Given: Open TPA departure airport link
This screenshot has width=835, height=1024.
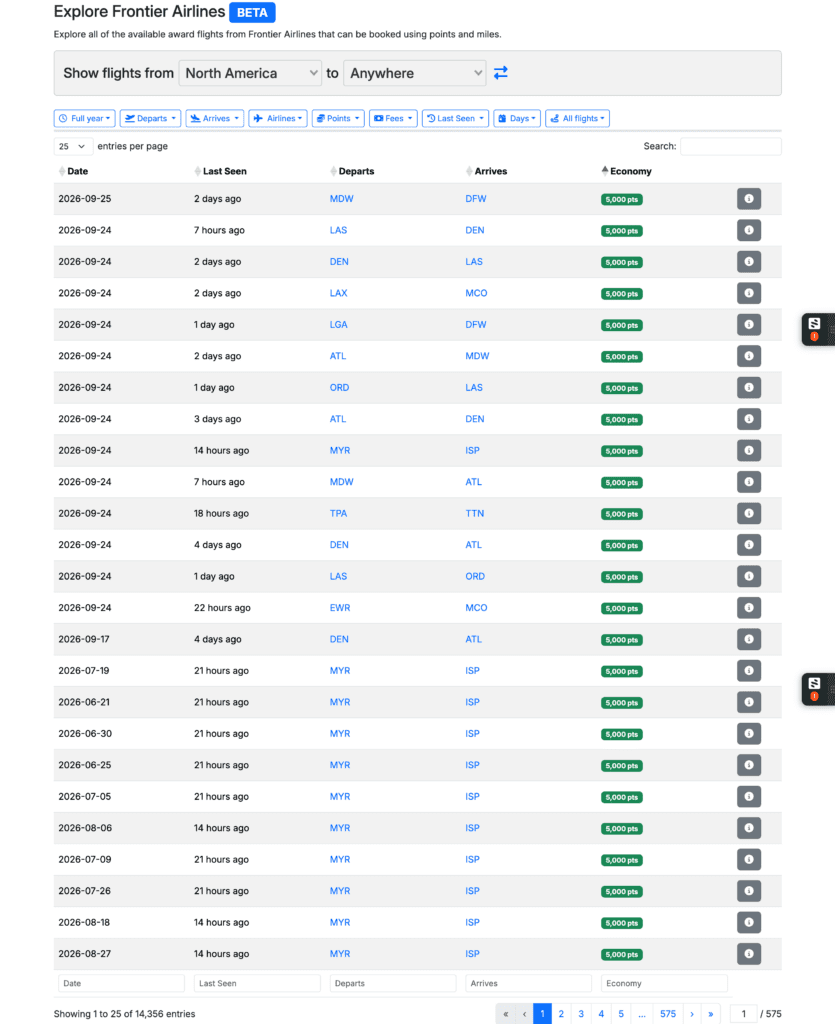Looking at the screenshot, I should [x=338, y=513].
